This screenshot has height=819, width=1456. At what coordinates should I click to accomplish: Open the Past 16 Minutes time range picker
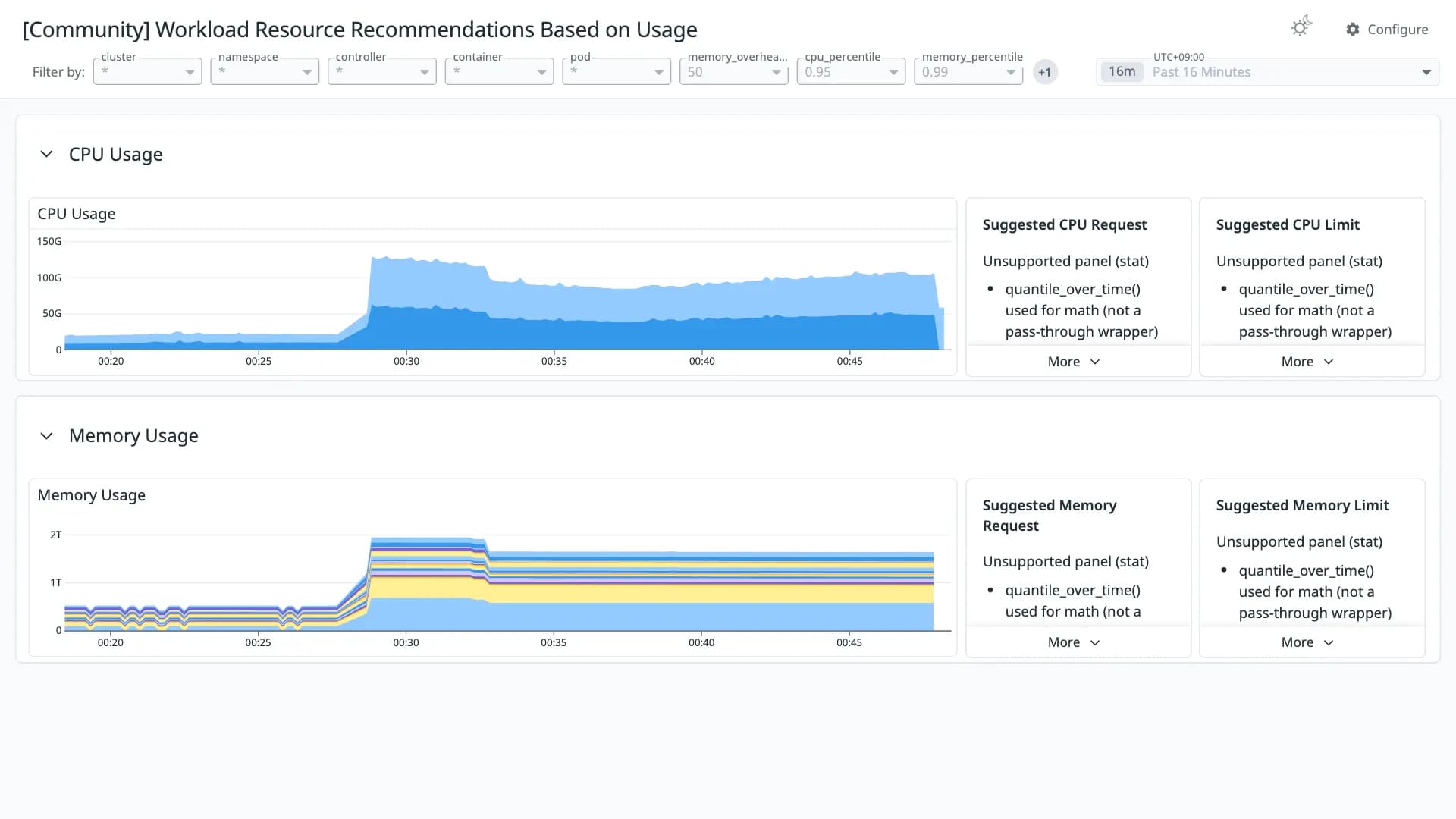pyautogui.click(x=1267, y=72)
